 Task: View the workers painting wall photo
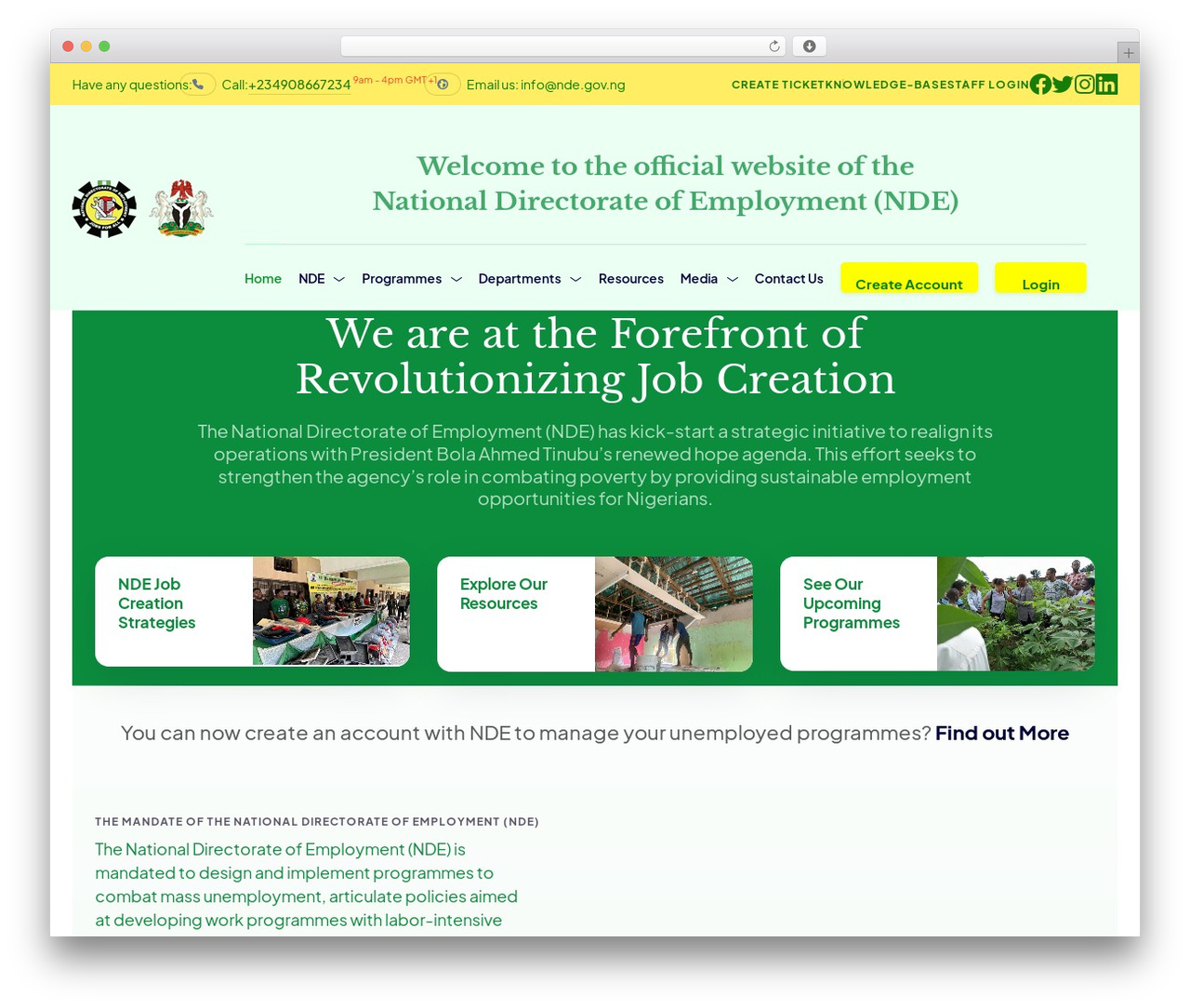tap(674, 614)
